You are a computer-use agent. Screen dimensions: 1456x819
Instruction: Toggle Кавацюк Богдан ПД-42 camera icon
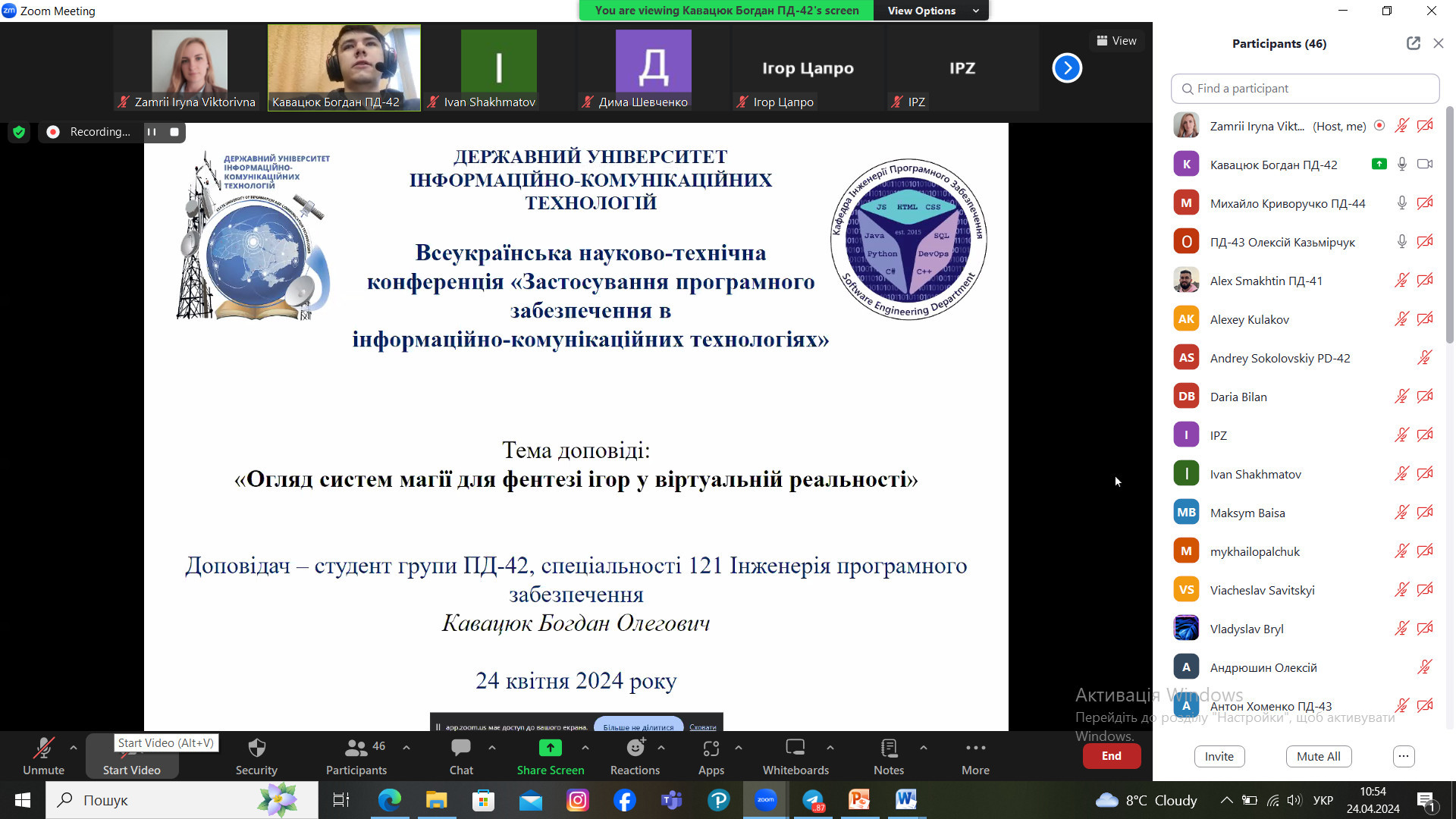[x=1425, y=164]
